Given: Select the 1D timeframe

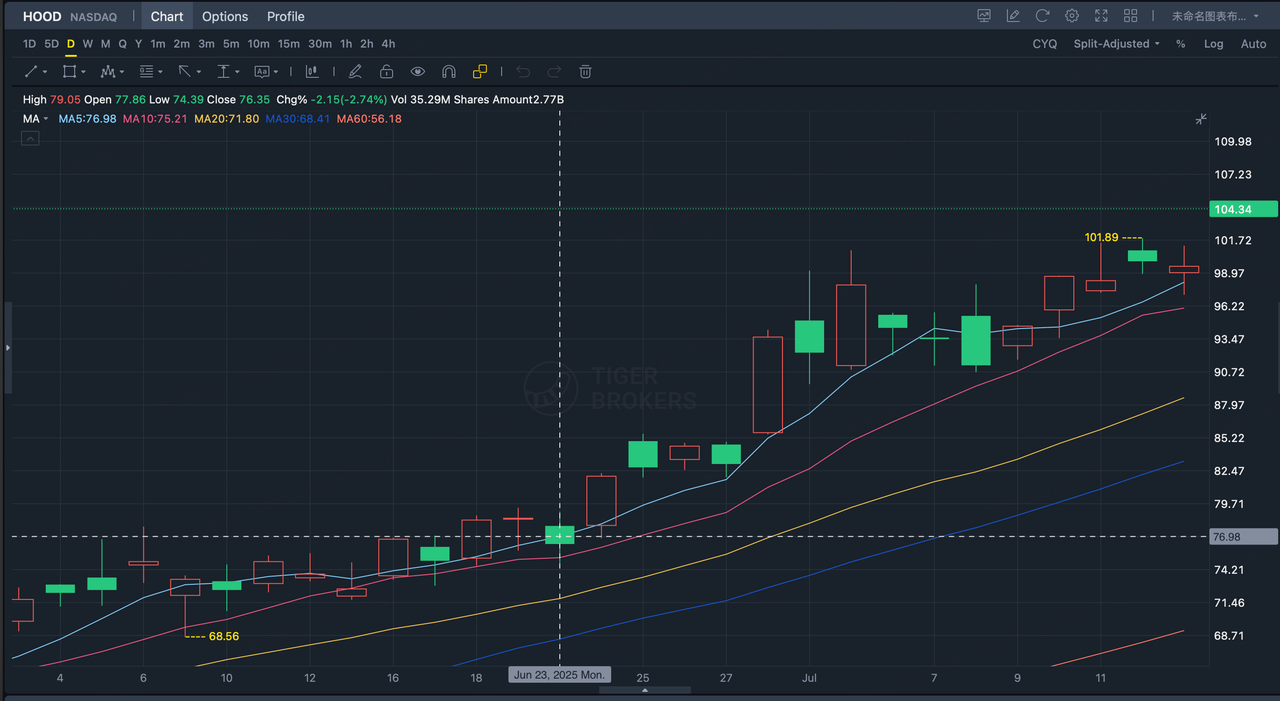Looking at the screenshot, I should pos(29,44).
